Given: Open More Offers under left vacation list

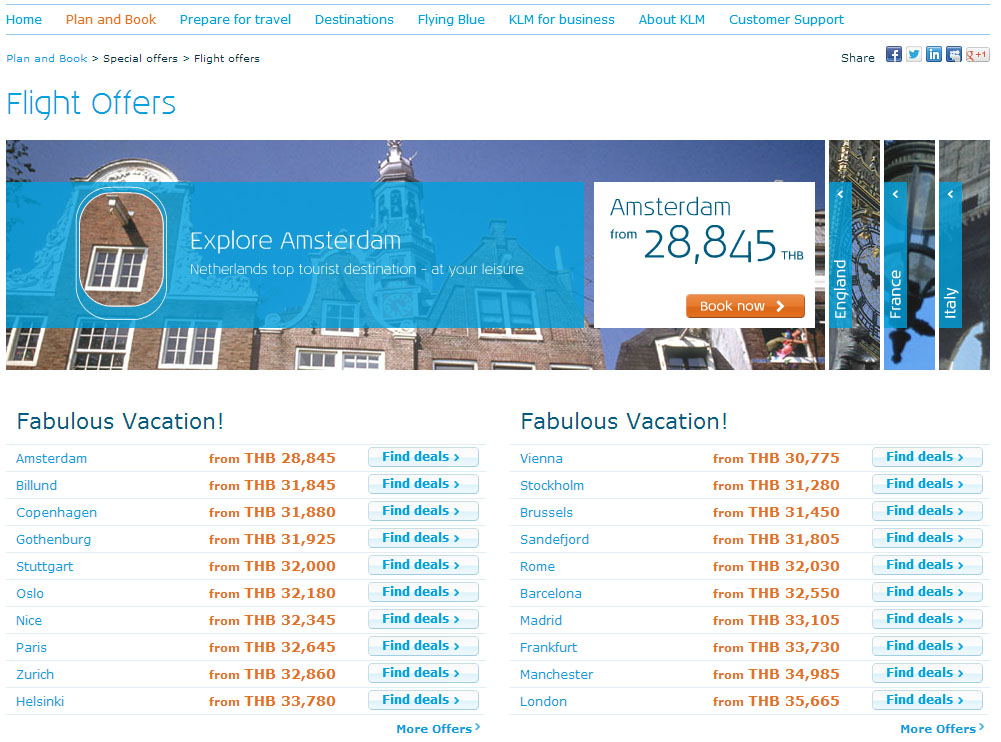Looking at the screenshot, I should pos(438,729).
